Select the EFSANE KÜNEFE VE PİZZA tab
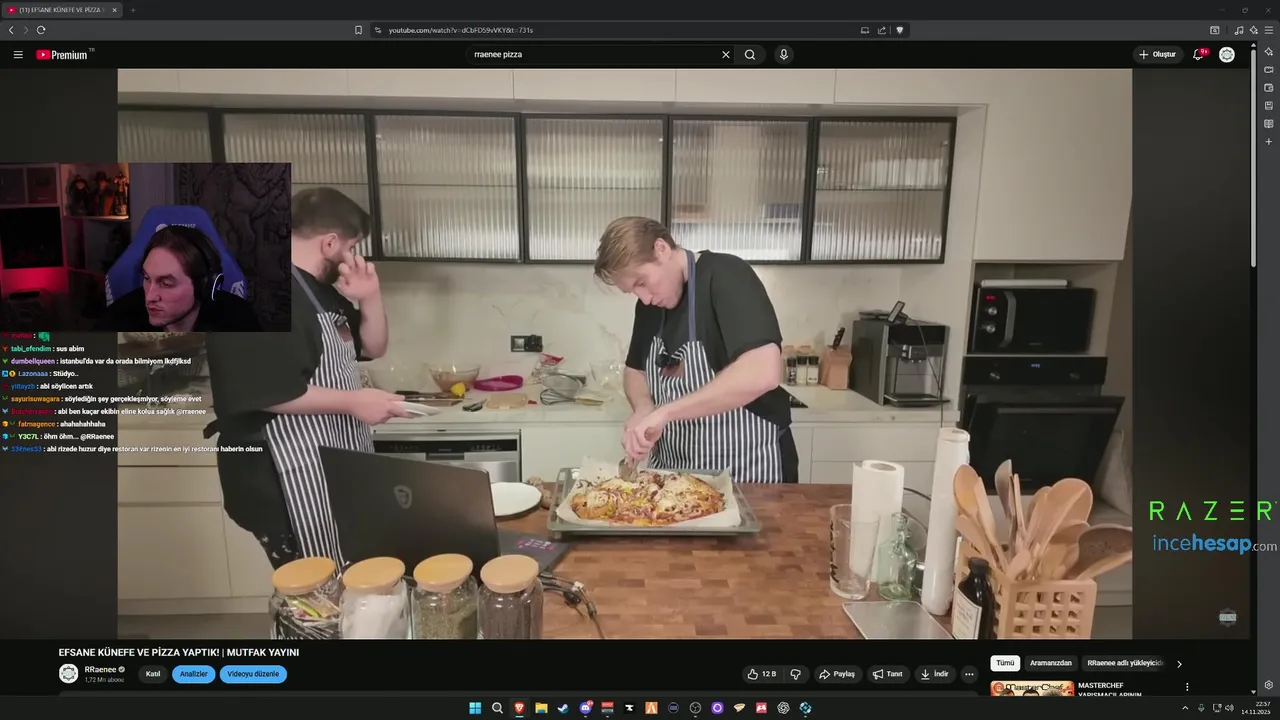This screenshot has width=1280, height=720. click(60, 10)
